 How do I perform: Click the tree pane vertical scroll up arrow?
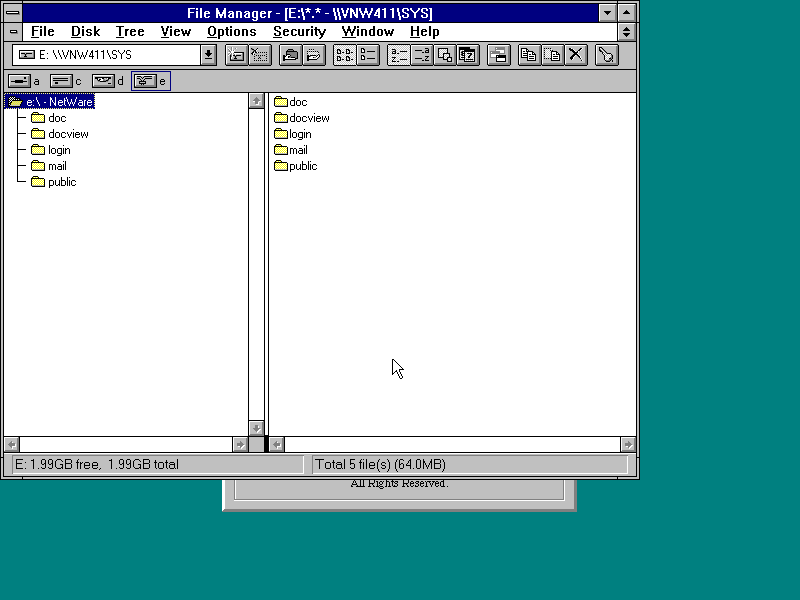click(256, 101)
